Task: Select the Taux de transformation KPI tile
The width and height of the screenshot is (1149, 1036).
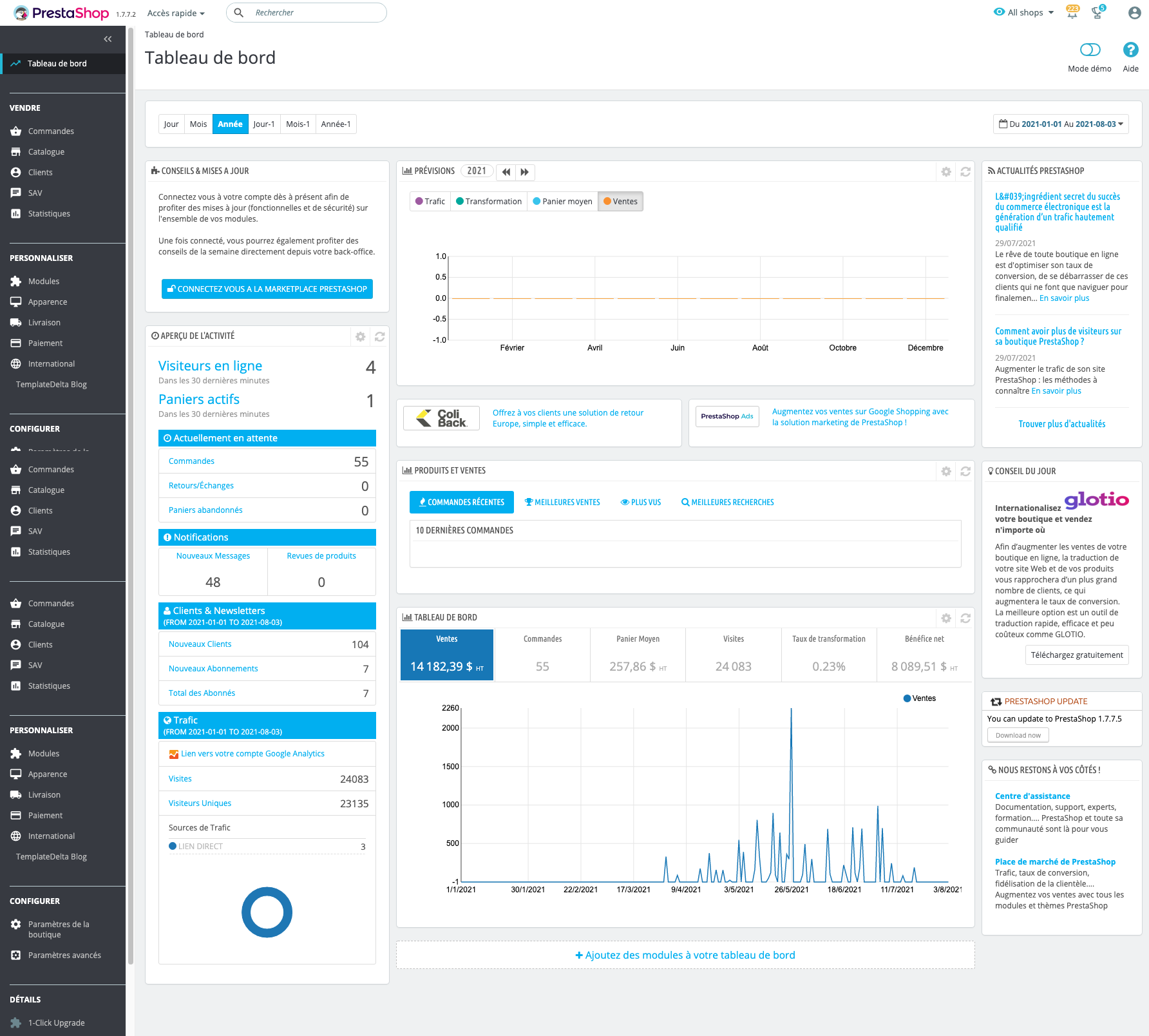Action: (x=829, y=655)
